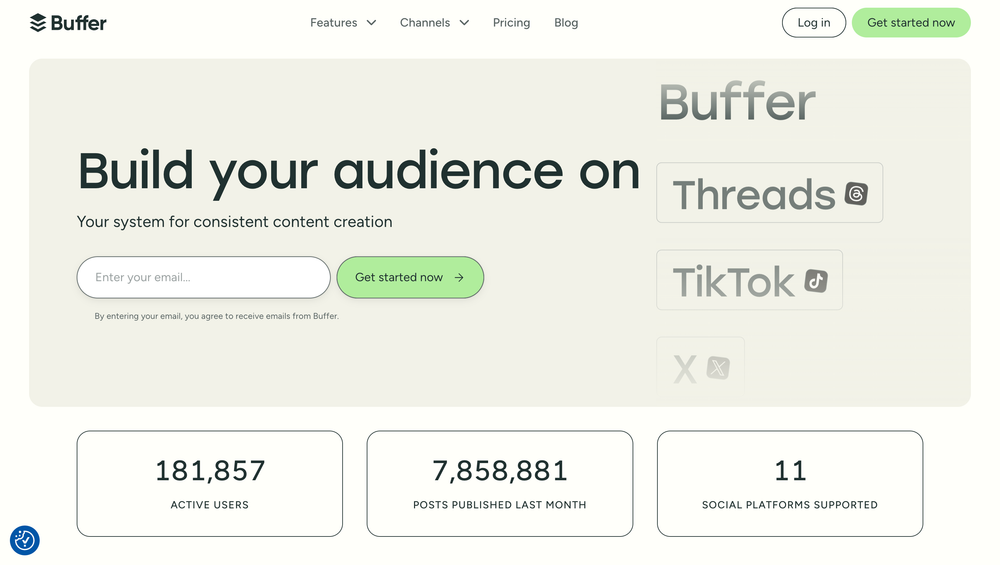Viewport: 1000px width, 565px height.
Task: Click the large Buffer animated word
Action: pyautogui.click(x=737, y=102)
